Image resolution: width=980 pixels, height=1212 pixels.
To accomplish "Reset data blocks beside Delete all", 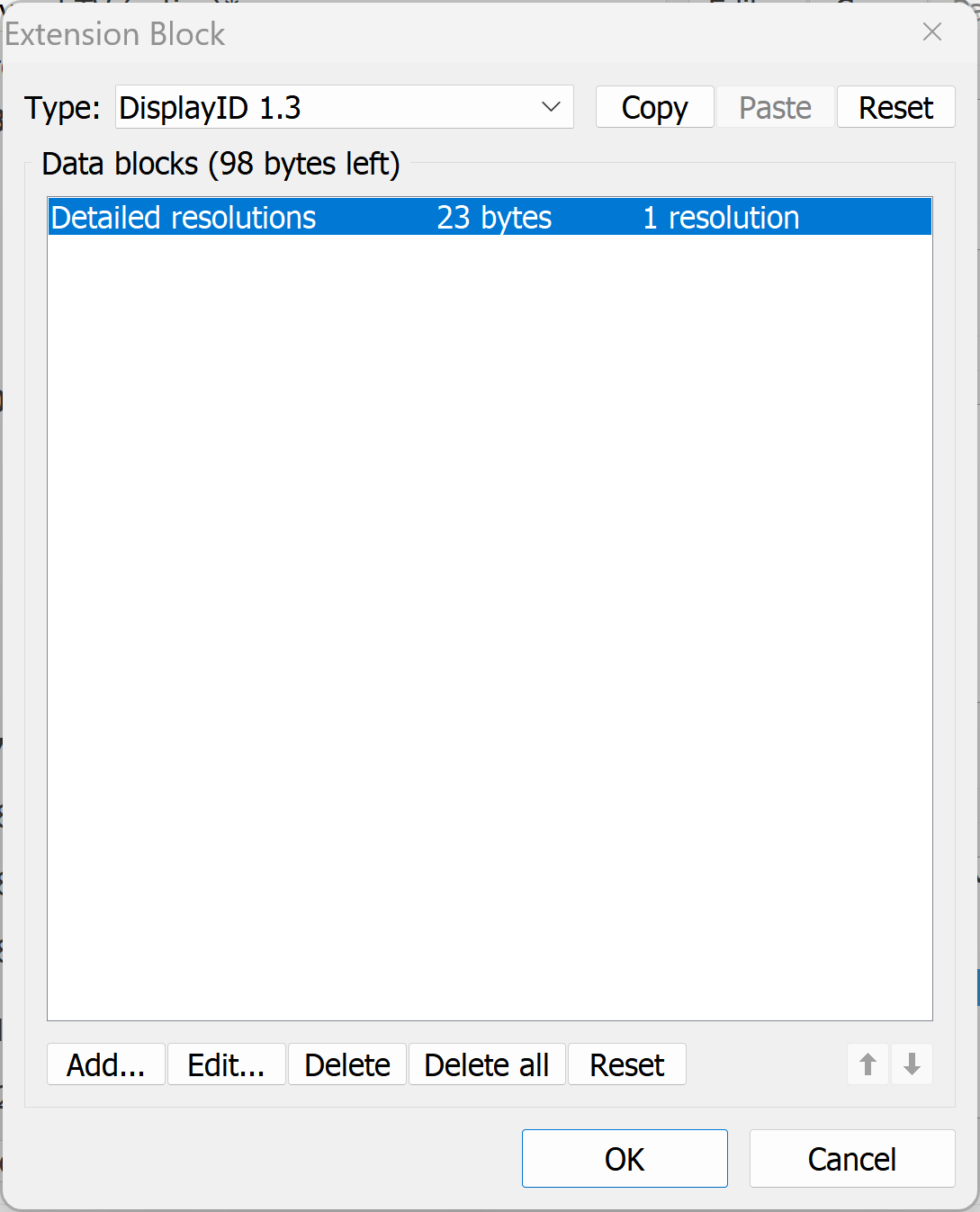I will pyautogui.click(x=627, y=1064).
